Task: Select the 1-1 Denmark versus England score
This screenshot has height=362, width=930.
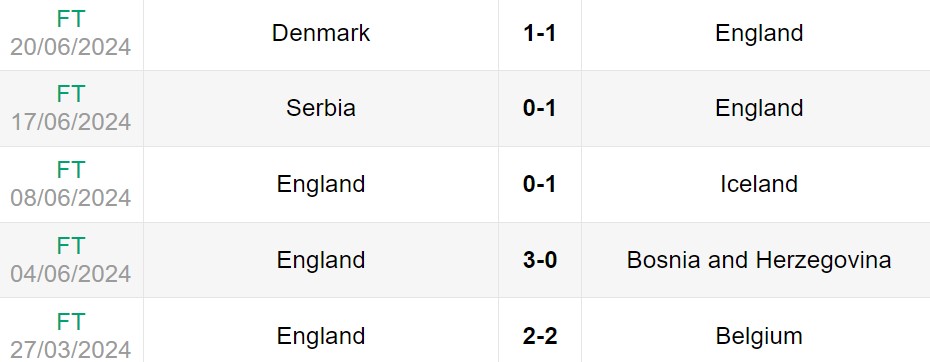Action: [x=540, y=33]
